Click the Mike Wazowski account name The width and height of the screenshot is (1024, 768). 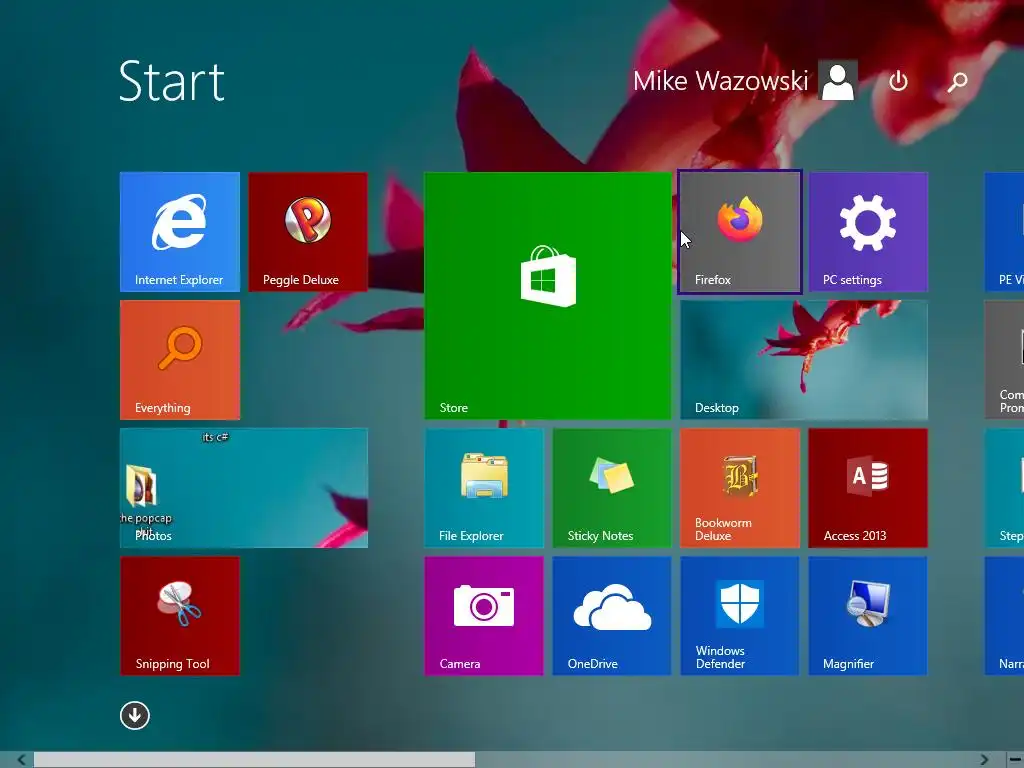pos(720,81)
